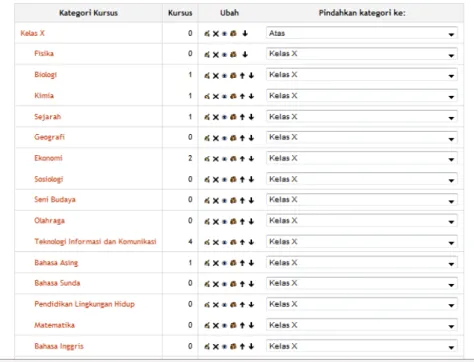
Task: Click the course count '2' in the Ekonomi row
Action: tap(190, 158)
